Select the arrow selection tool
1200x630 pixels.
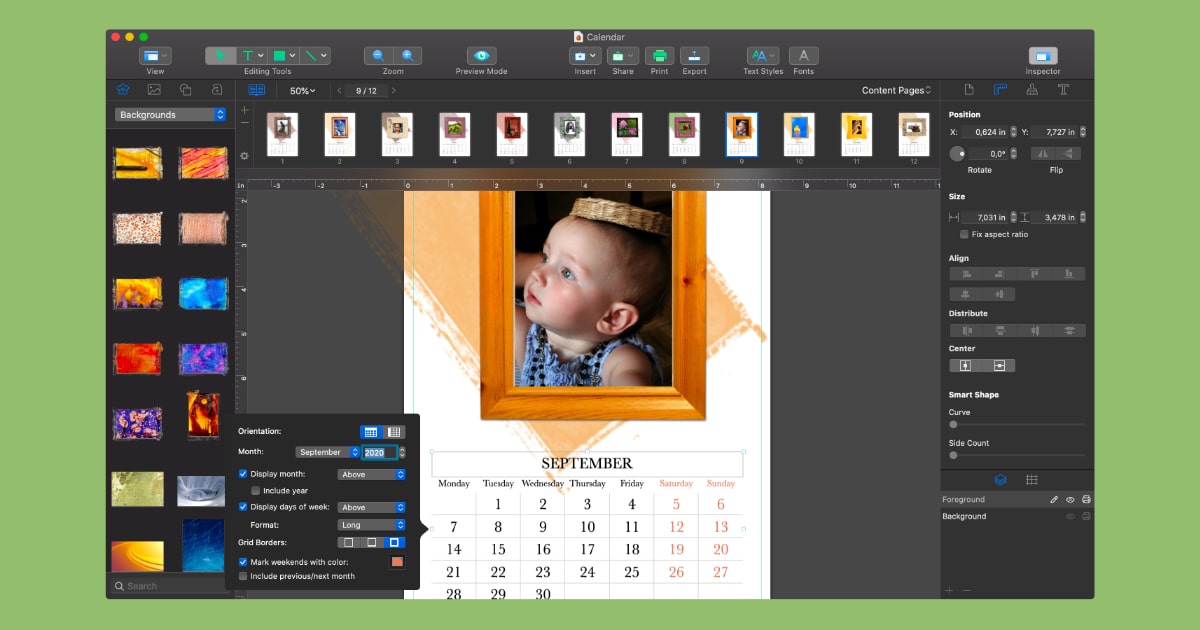tap(221, 56)
